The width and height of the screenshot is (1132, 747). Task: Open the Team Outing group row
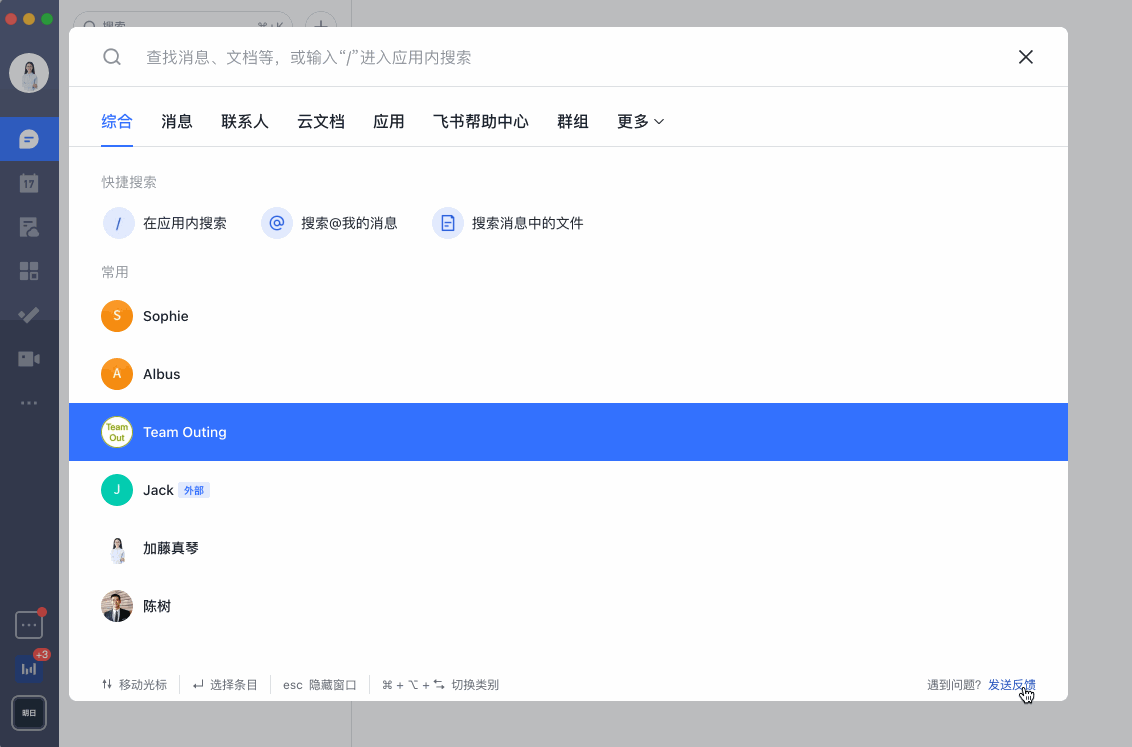568,432
